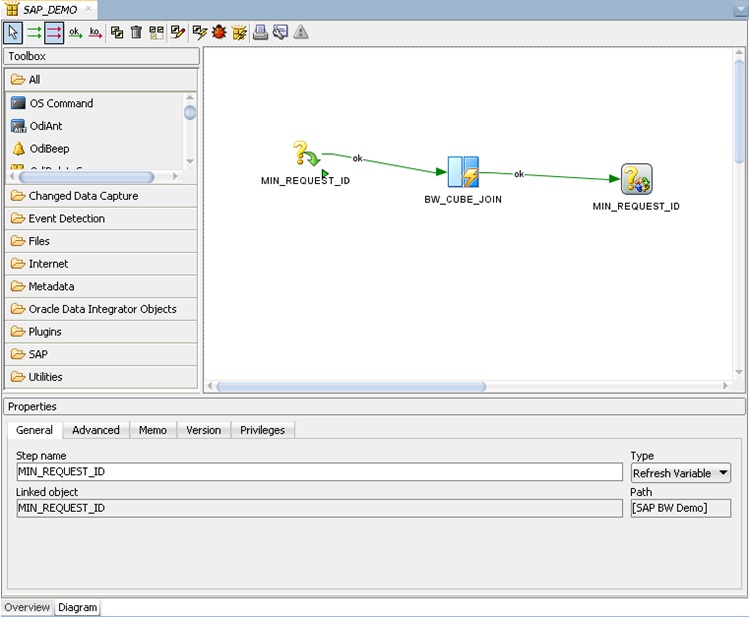750x617 pixels.
Task: Click the wrench settings toolbar icon
Action: [280, 33]
